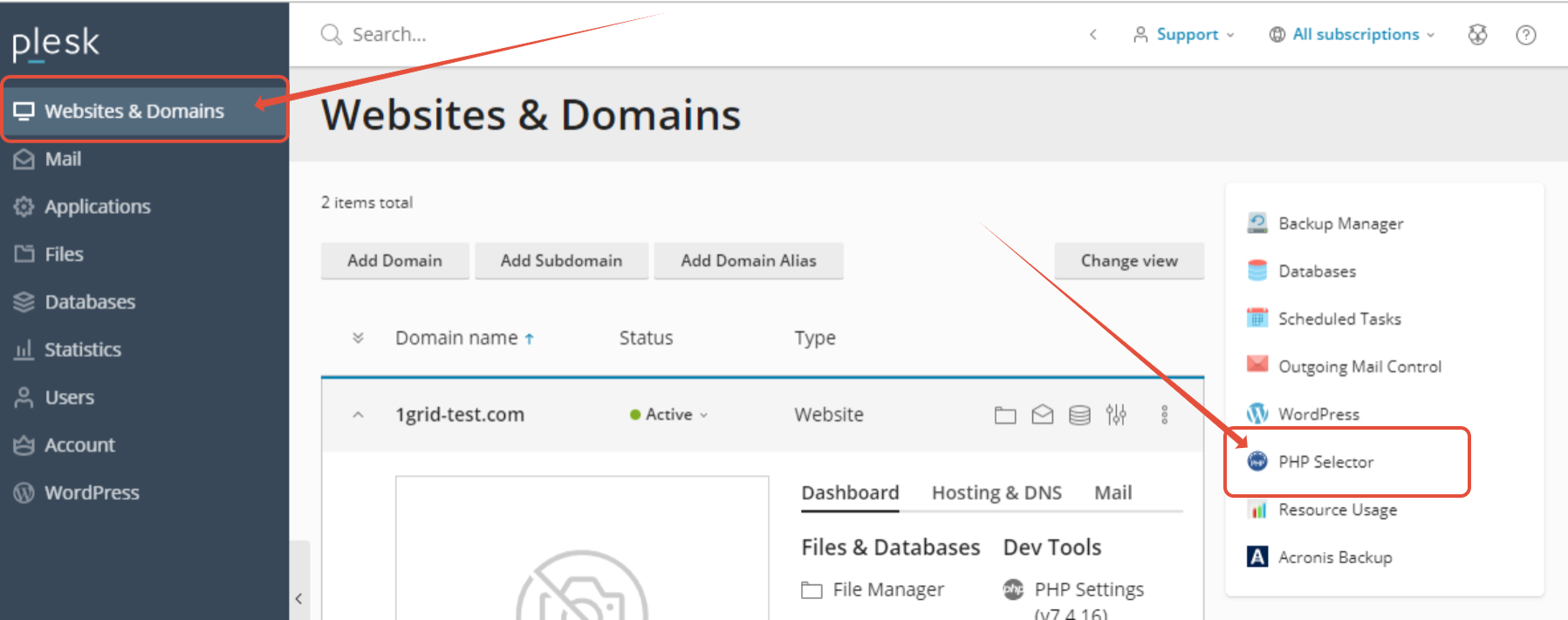Viewport: 1568px width, 620px height.
Task: Open the help question mark icon
Action: (x=1526, y=35)
